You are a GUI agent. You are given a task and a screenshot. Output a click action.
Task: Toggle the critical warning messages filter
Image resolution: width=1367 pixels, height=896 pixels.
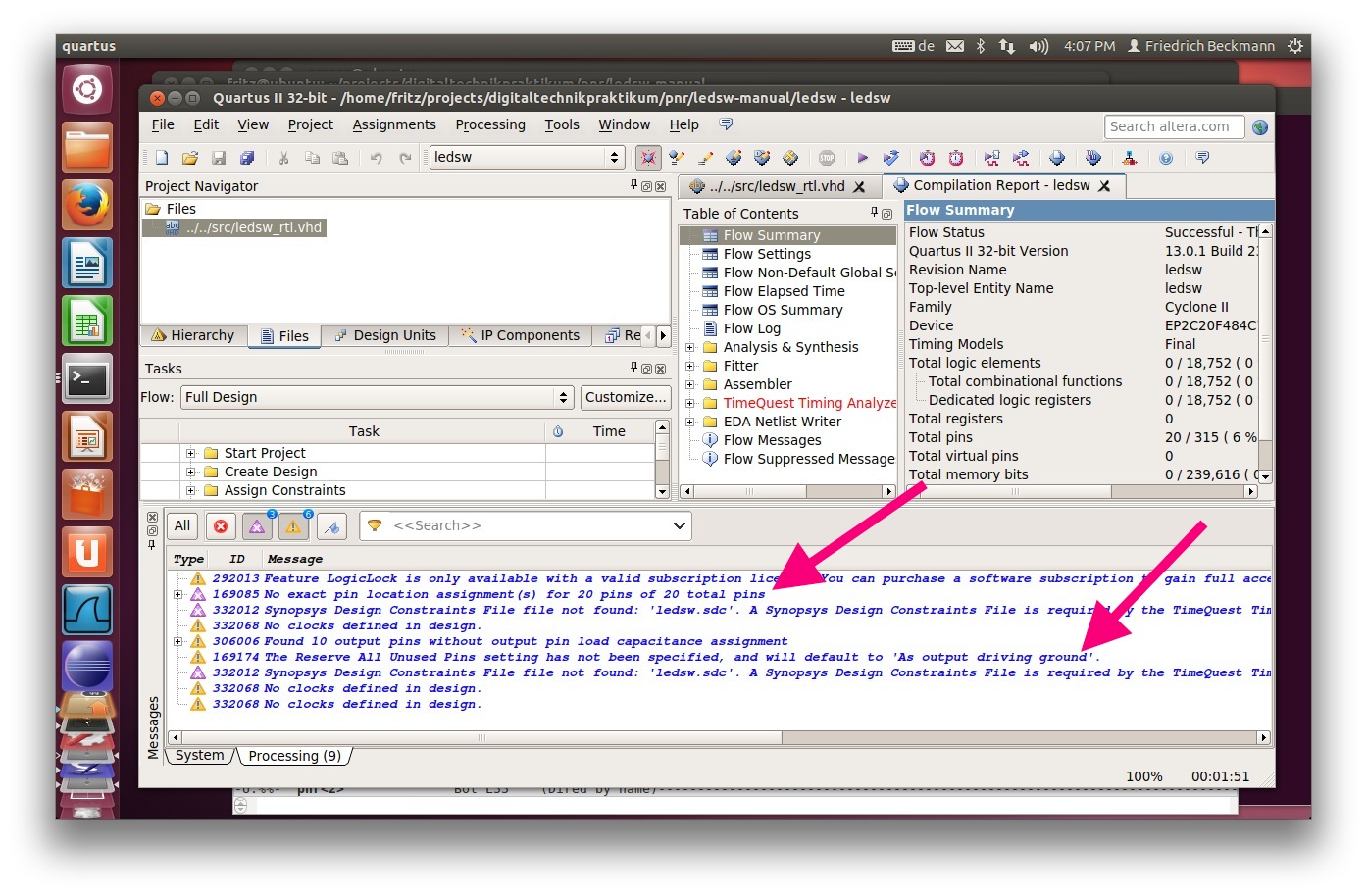tap(257, 526)
